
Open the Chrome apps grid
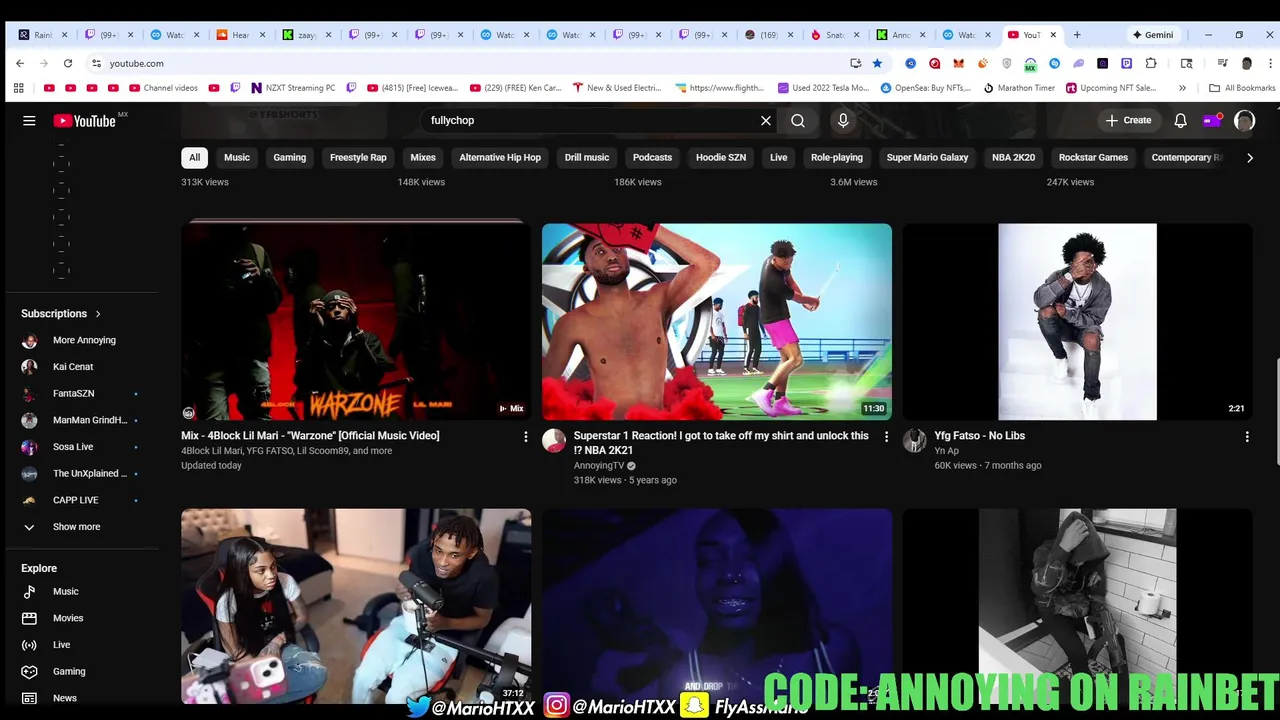point(18,88)
